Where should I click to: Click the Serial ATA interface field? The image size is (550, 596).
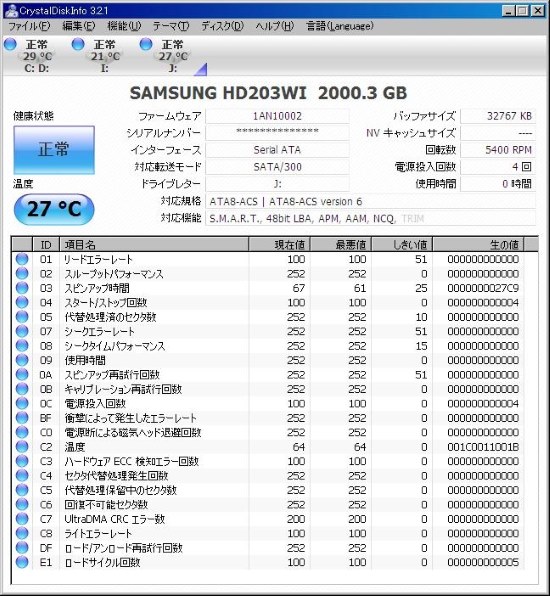point(277,150)
